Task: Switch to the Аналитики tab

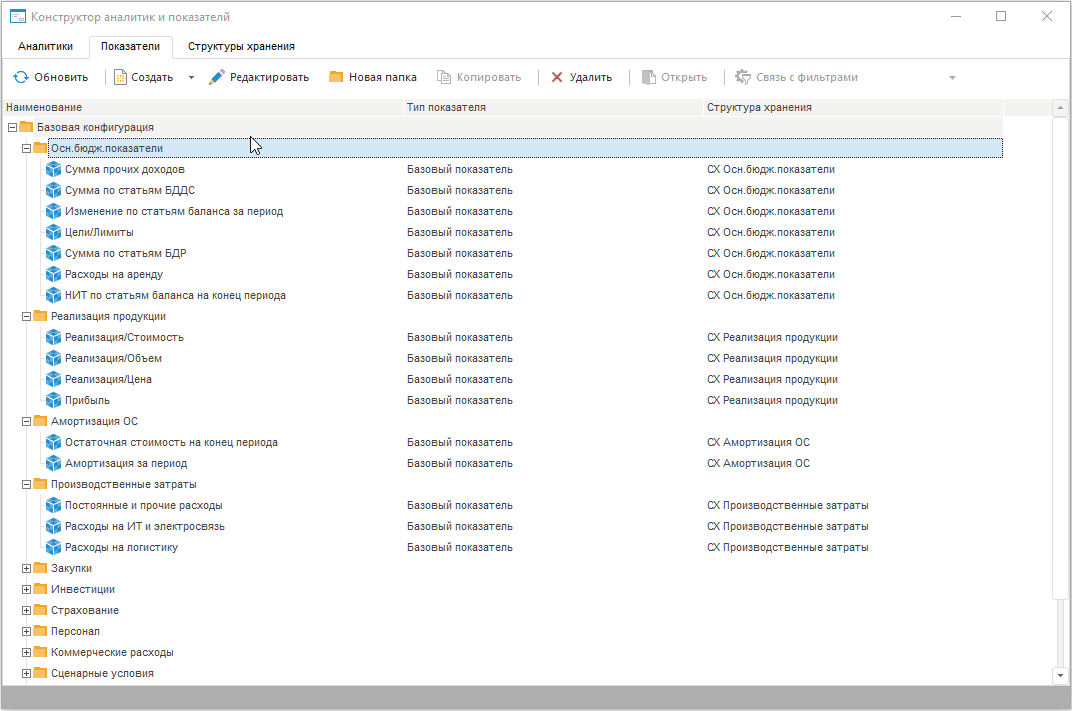Action: tap(45, 46)
